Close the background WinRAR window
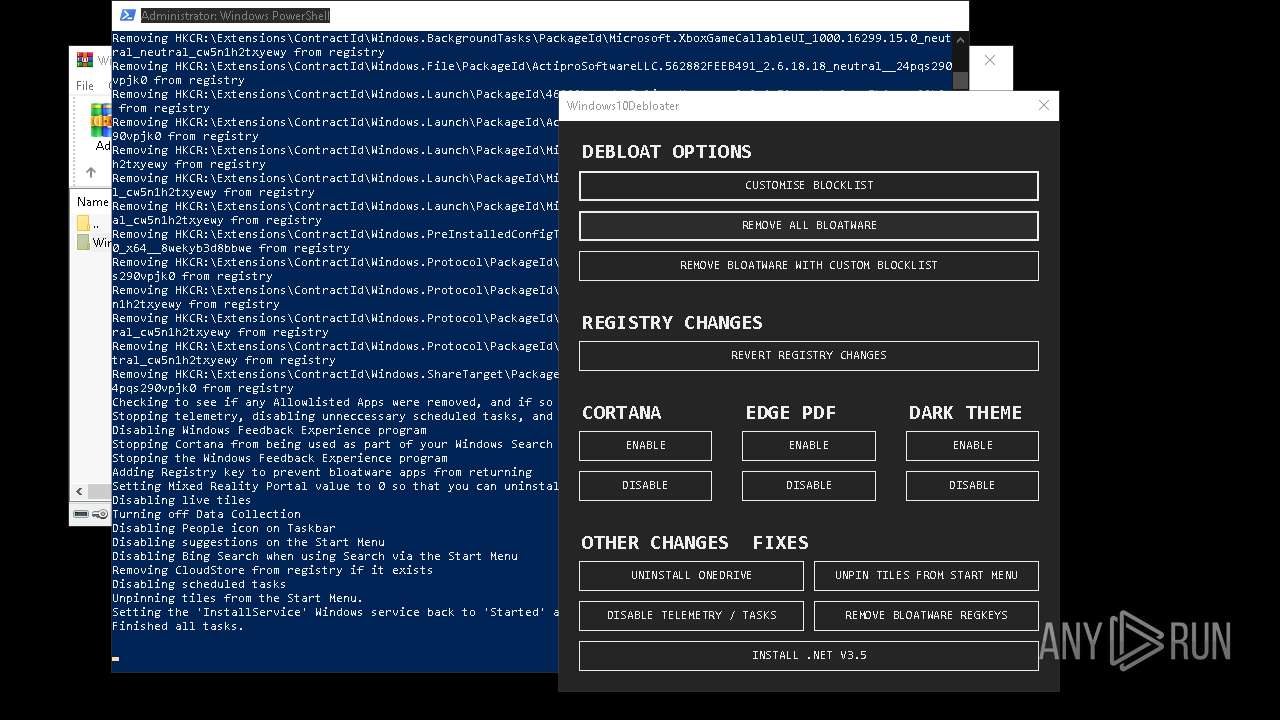 990,60
